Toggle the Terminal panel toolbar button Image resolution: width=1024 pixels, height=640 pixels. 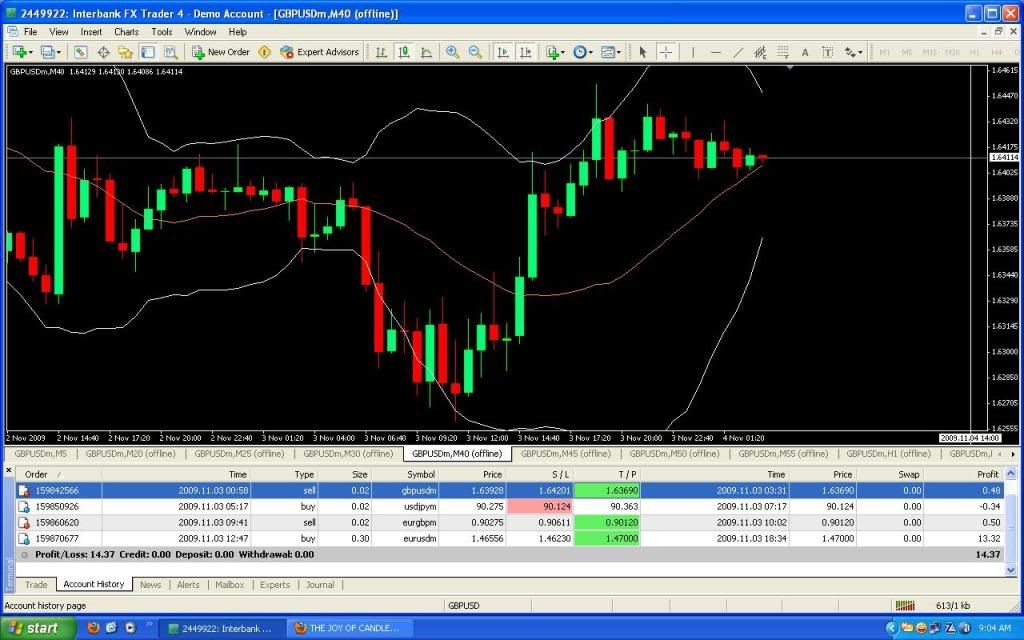pos(148,52)
